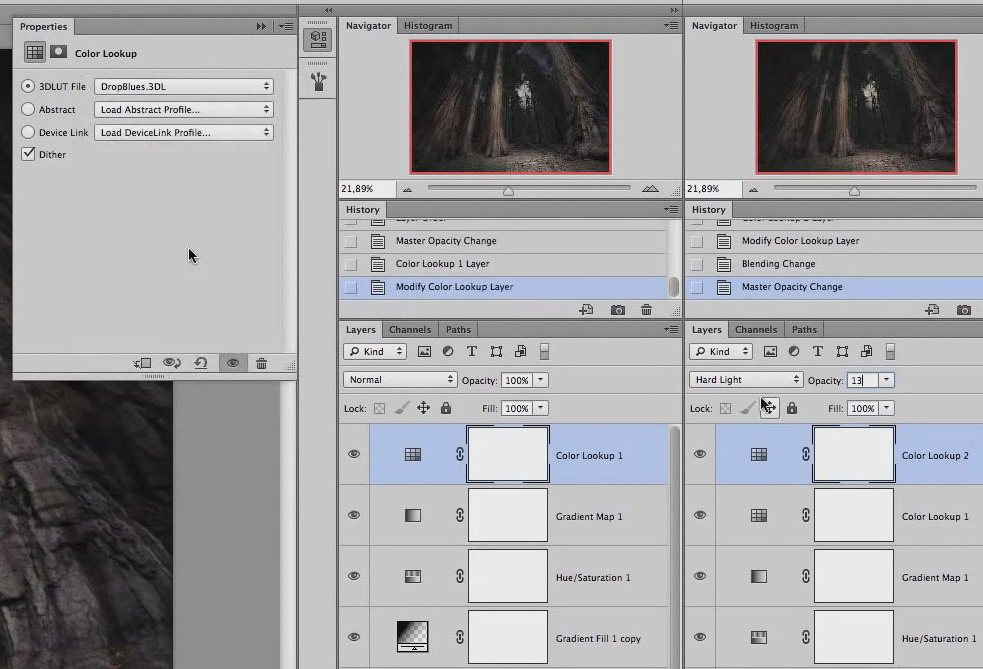This screenshot has height=669, width=983.
Task: Create new snapshot camera icon in left History
Action: [617, 310]
